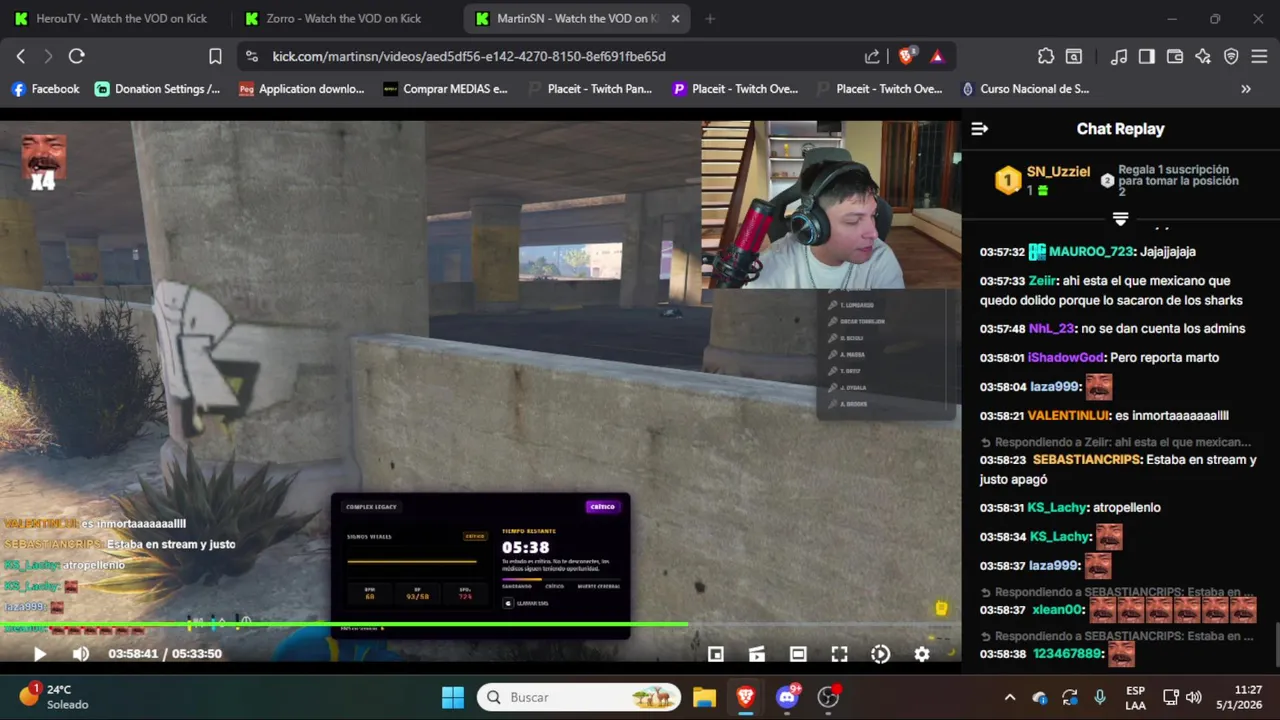Click reply reference 'Respondiendo a Zeiir'

click(1115, 442)
